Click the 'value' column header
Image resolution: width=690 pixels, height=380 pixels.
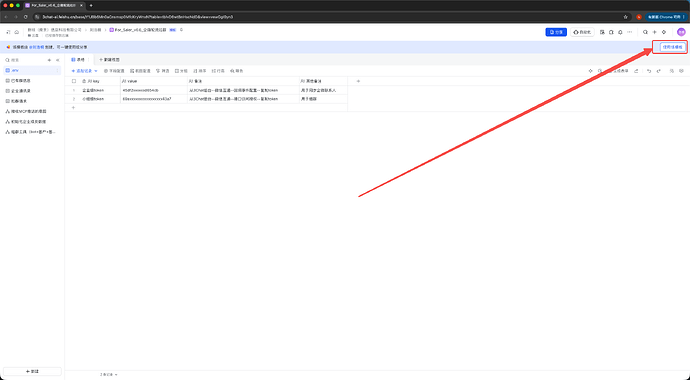pyautogui.click(x=154, y=81)
